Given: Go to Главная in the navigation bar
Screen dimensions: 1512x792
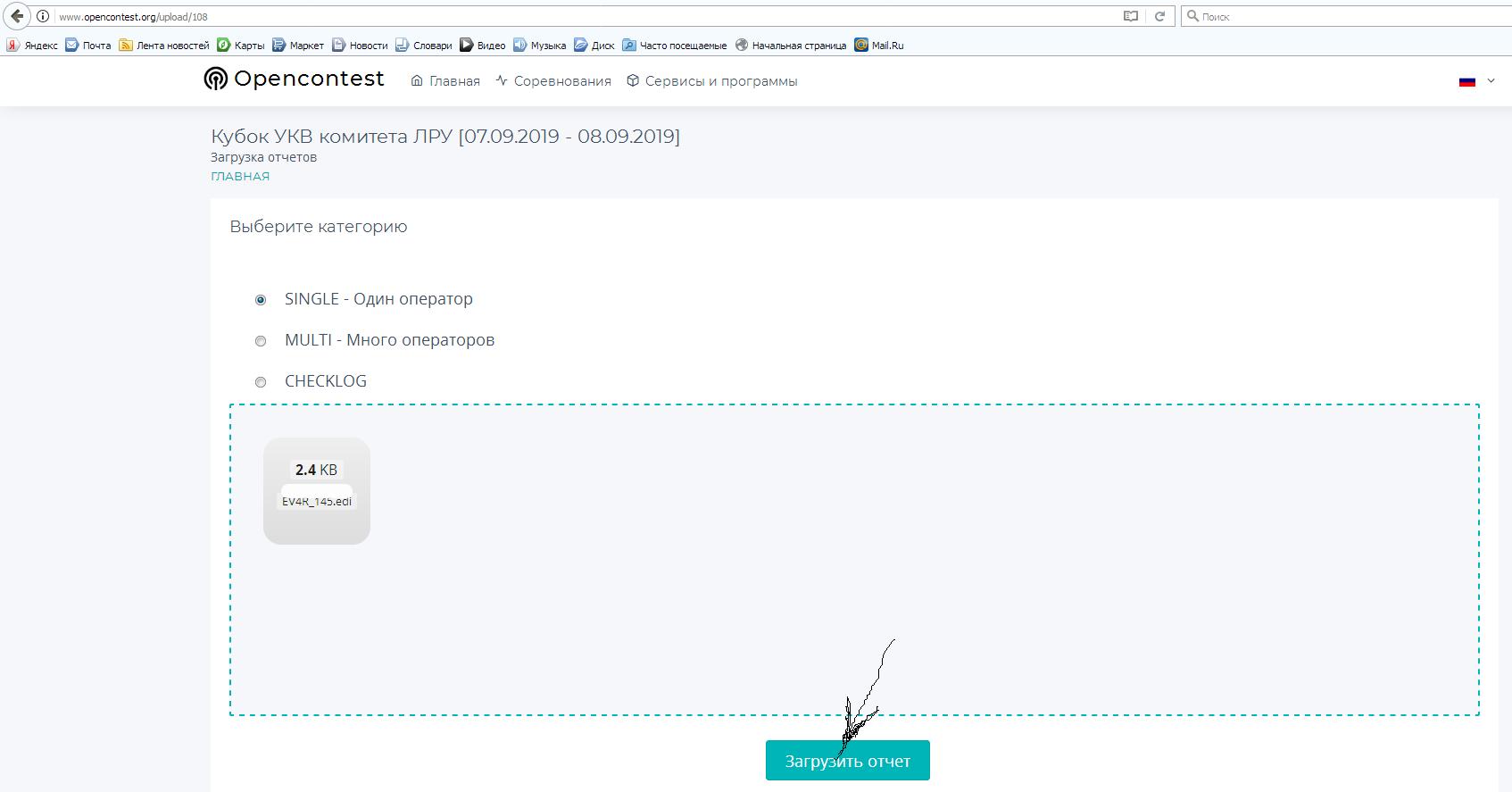Looking at the screenshot, I should point(445,81).
